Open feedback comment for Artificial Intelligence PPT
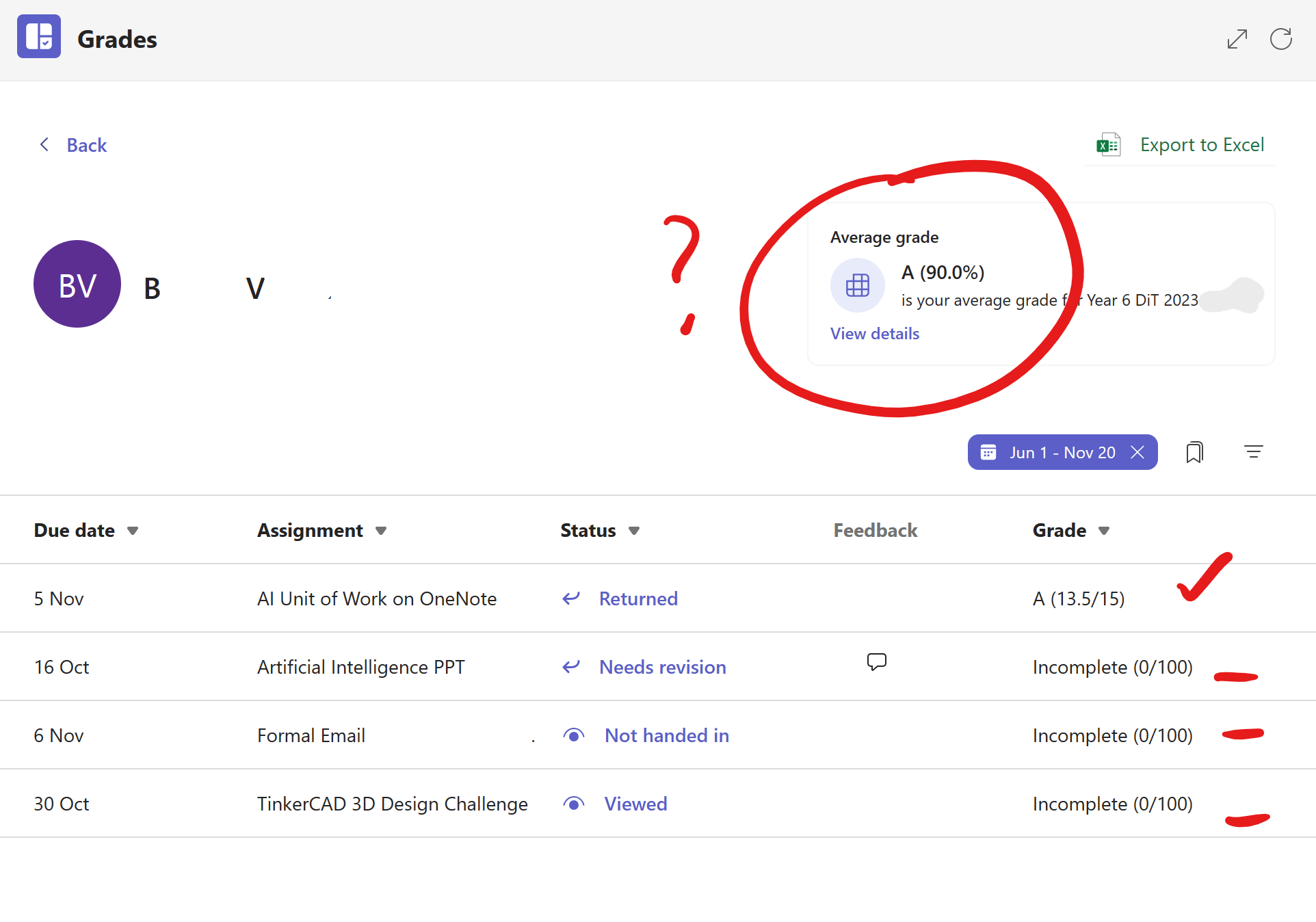The width and height of the screenshot is (1316, 922). (876, 661)
